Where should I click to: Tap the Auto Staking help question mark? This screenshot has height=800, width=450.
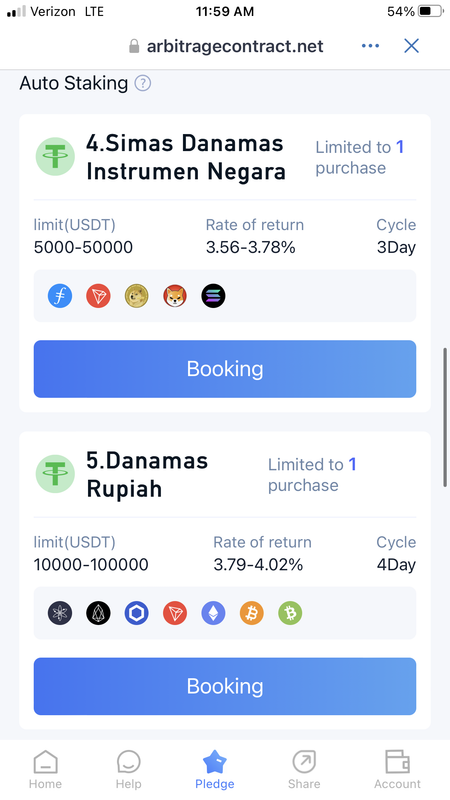coord(143,83)
